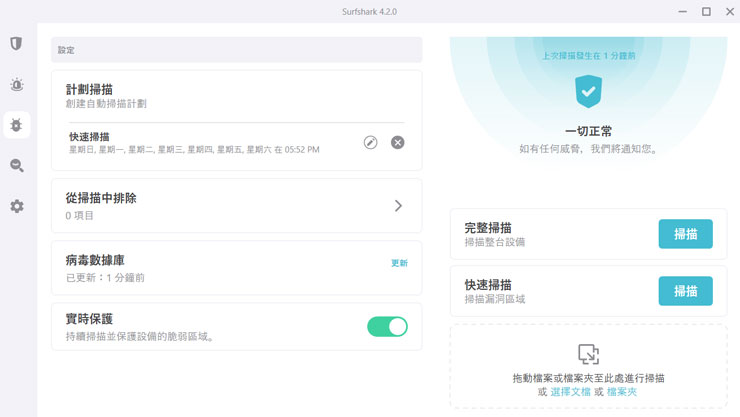Open the Alert siren tab in sidebar
The width and height of the screenshot is (740, 417).
[16, 85]
